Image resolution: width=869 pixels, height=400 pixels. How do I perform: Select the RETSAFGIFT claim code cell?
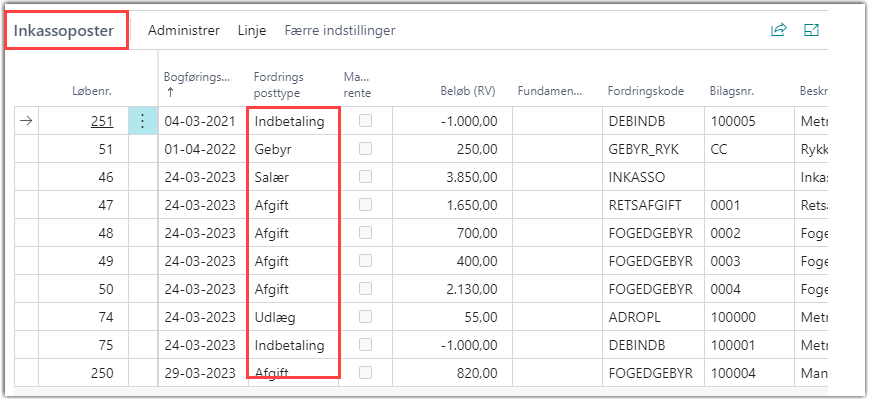(x=645, y=205)
